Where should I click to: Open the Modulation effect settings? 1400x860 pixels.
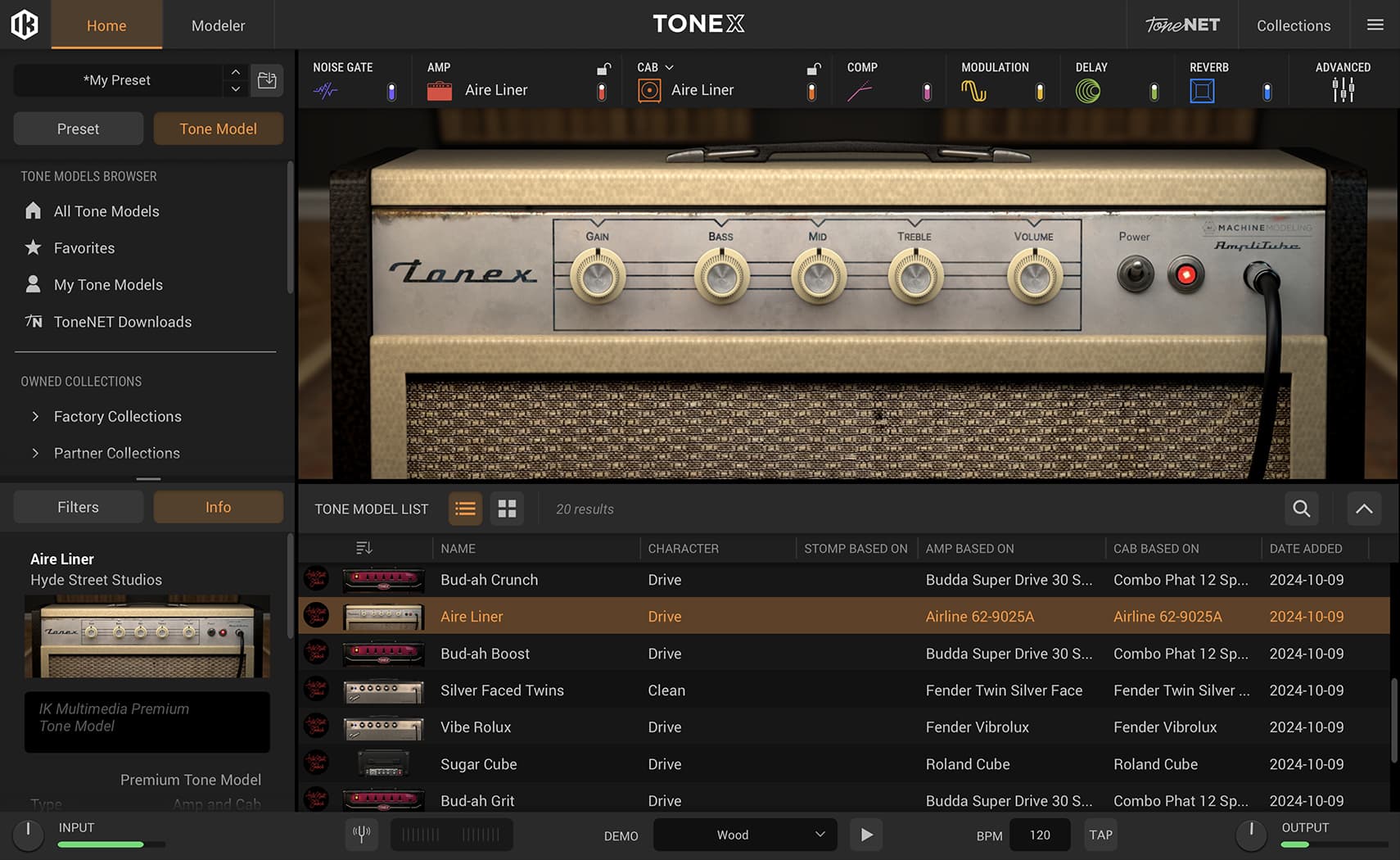click(976, 90)
